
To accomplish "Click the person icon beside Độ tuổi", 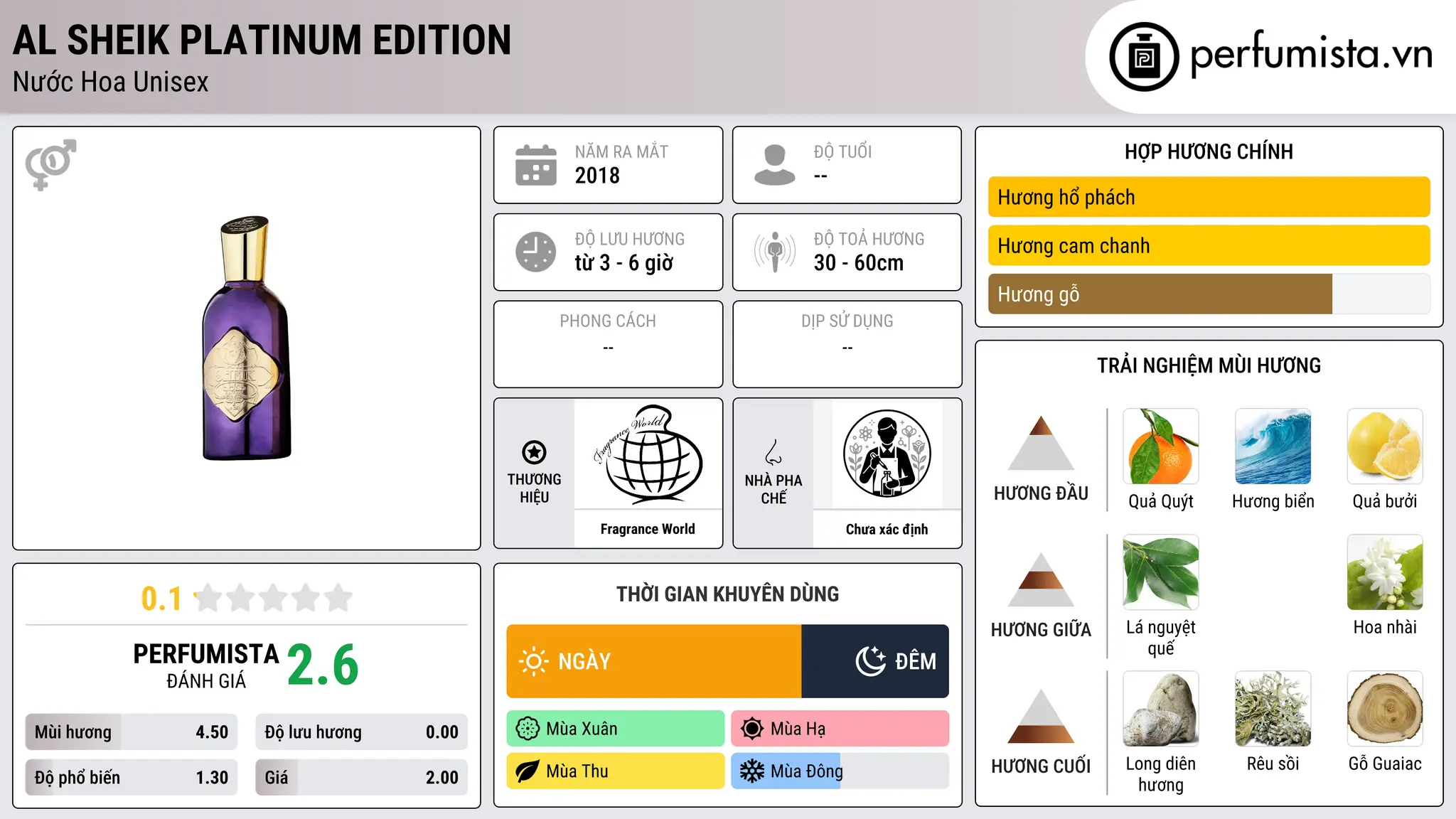I will 774,165.
